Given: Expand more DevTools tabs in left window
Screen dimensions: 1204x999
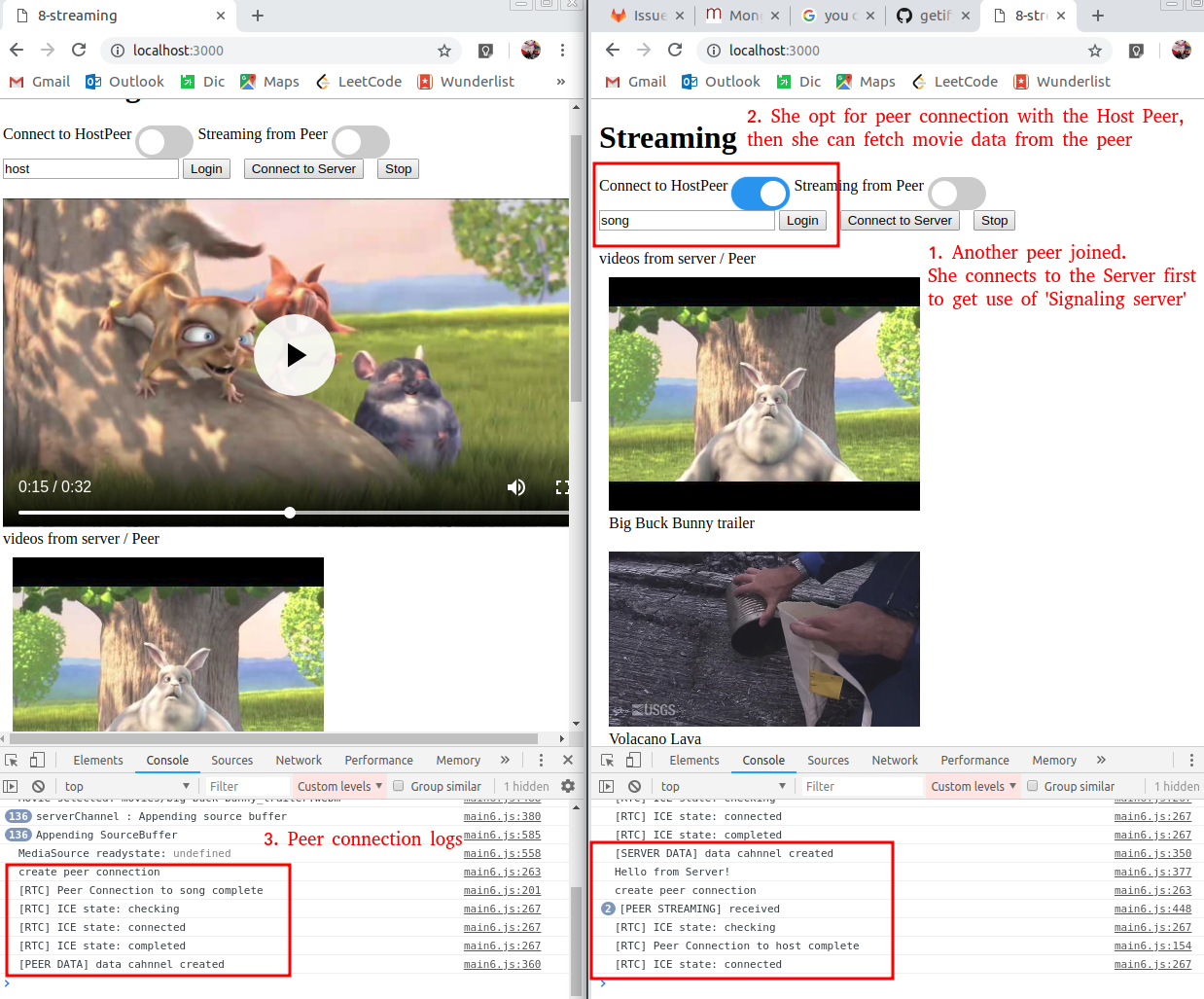Looking at the screenshot, I should click(x=505, y=760).
